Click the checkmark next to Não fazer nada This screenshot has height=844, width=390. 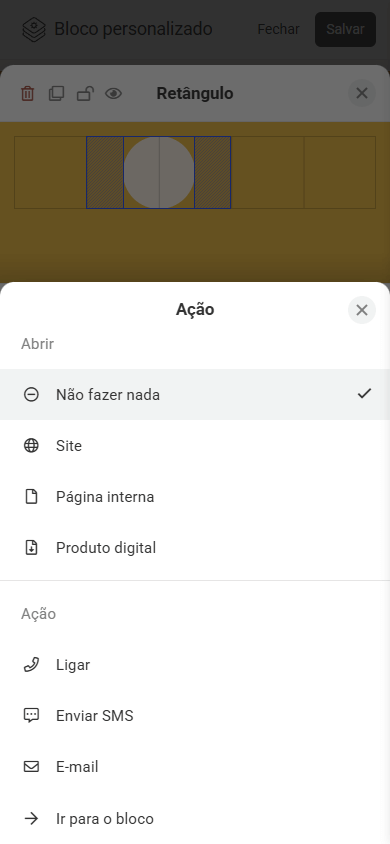364,394
